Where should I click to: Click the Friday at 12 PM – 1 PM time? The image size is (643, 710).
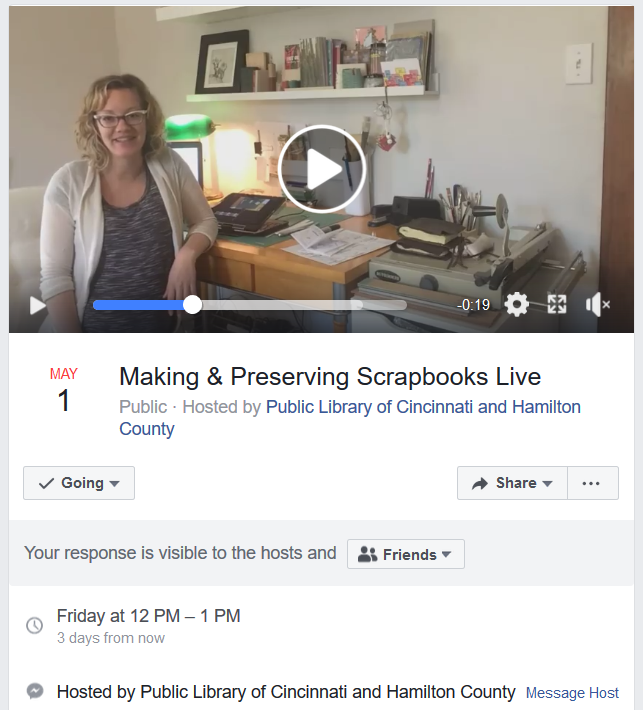pos(149,616)
